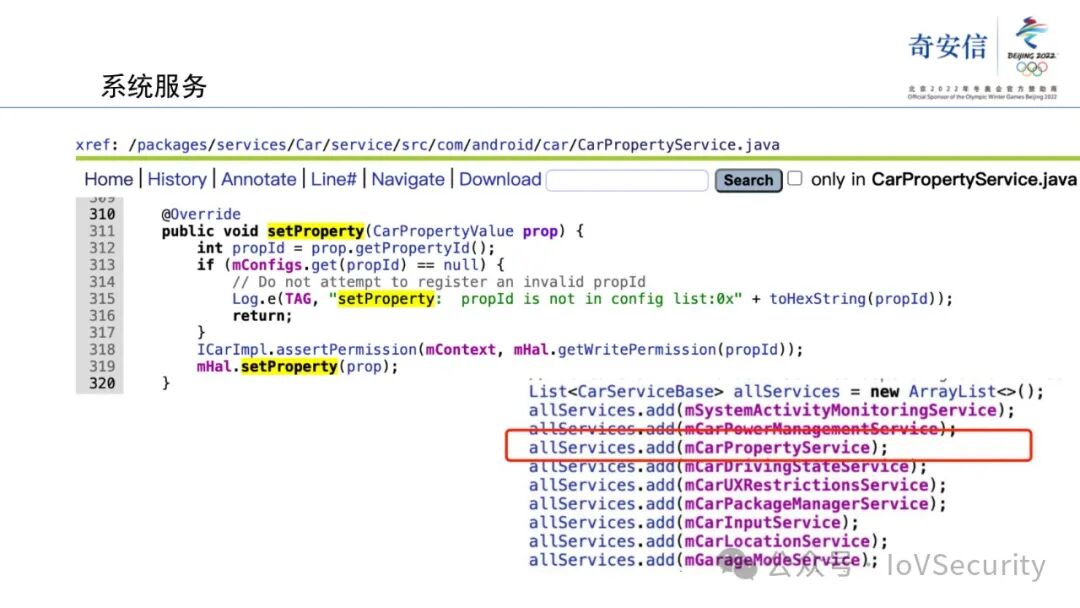Click the @Override annotation

pos(201,214)
